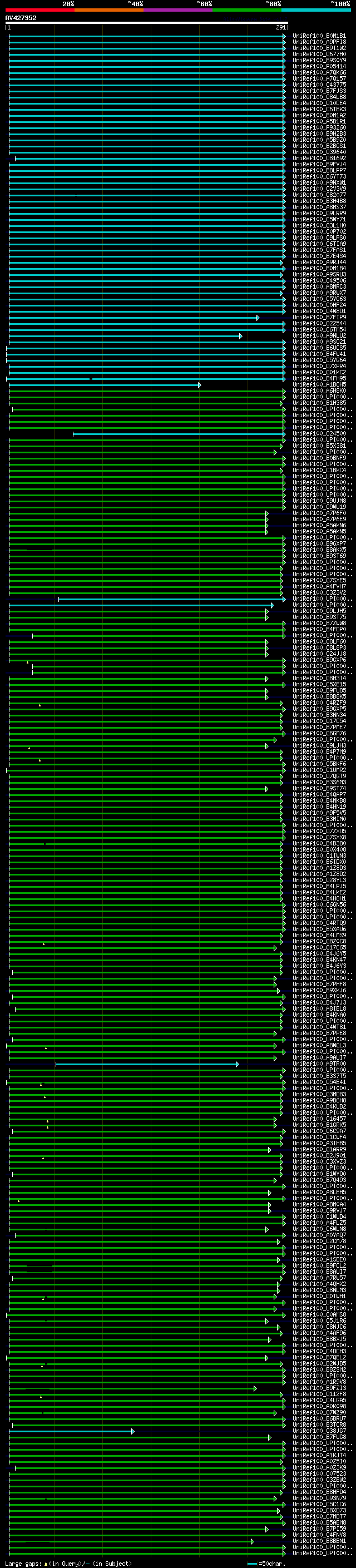Select hit label UniRef100_Q677H0

(x=319, y=54)
